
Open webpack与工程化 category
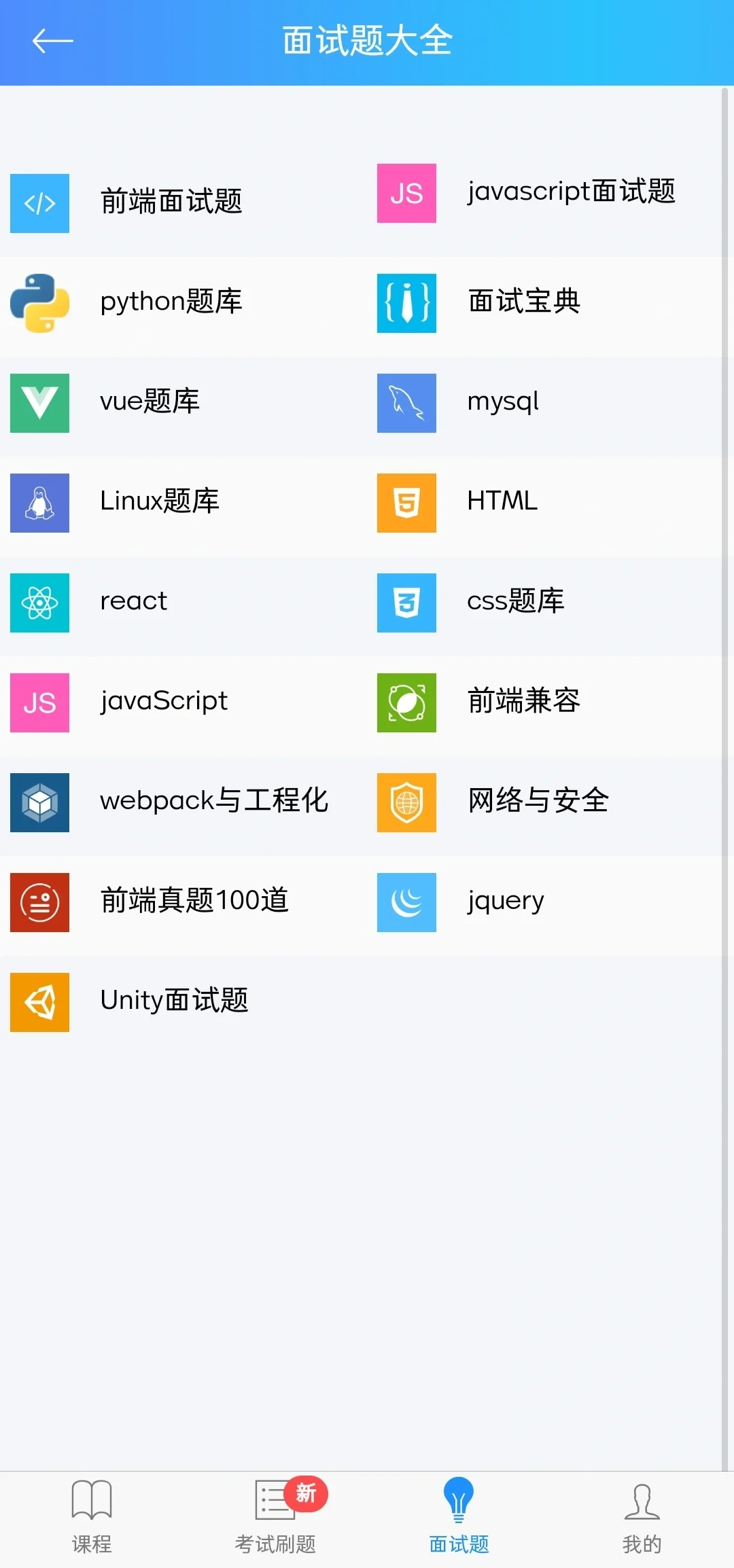coord(214,800)
